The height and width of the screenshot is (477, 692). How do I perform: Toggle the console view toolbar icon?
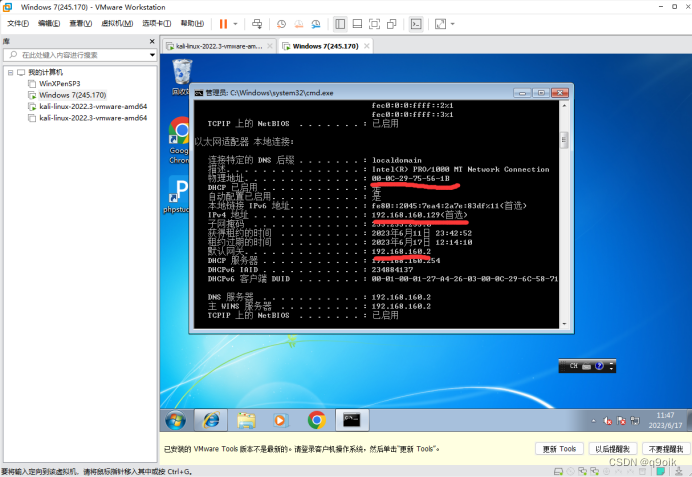[x=416, y=24]
